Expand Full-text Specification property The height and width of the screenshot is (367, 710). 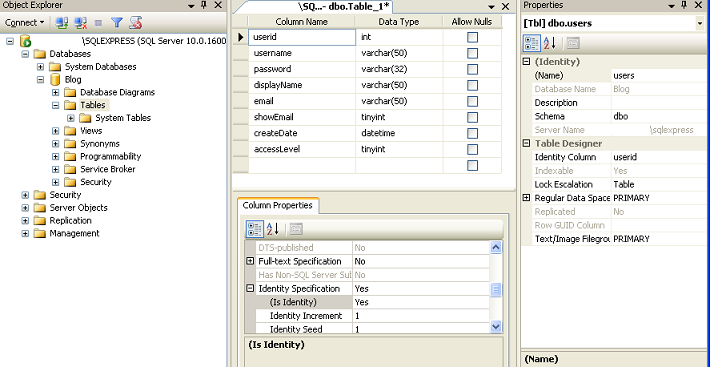point(250,261)
